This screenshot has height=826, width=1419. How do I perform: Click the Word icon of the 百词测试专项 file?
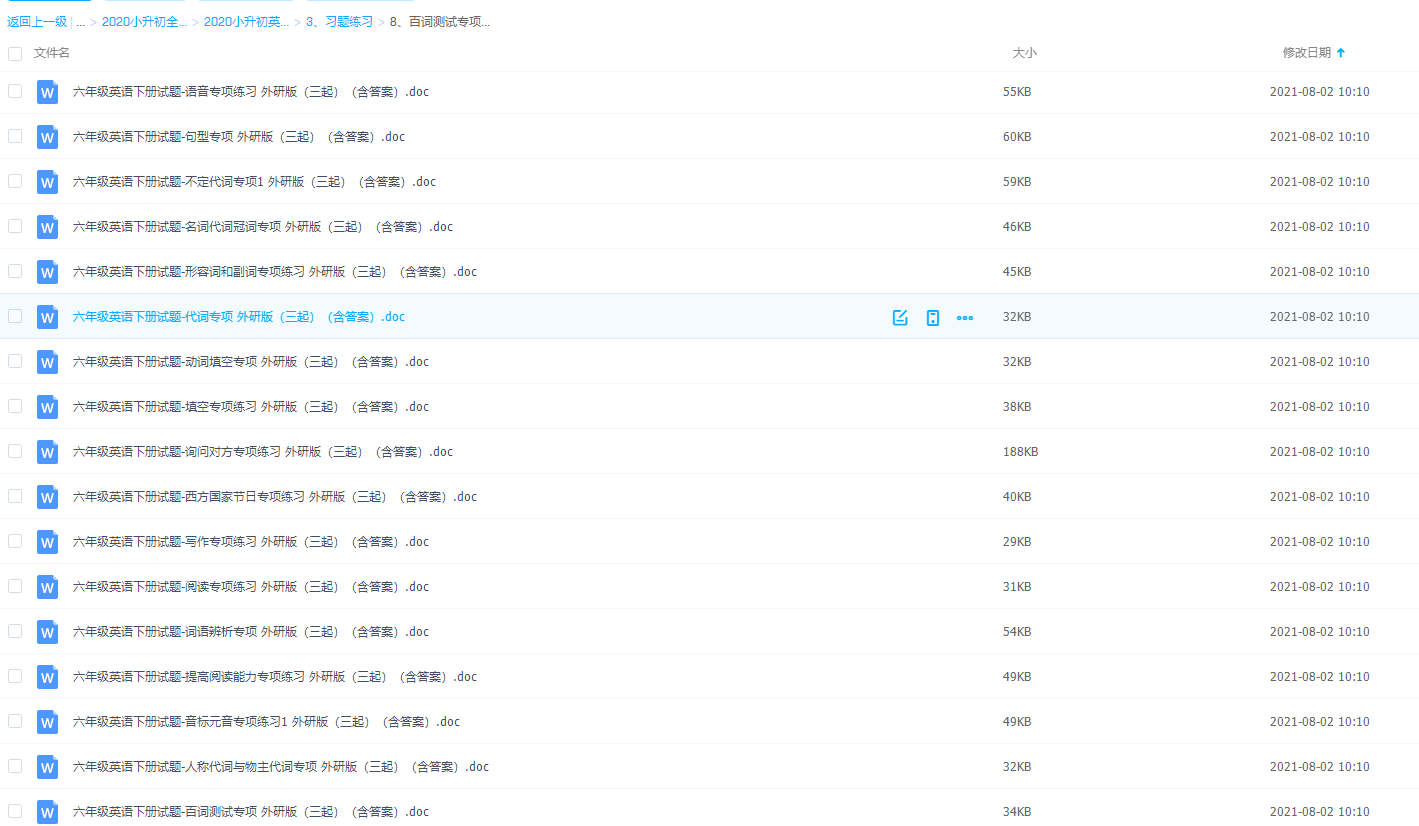pyautogui.click(x=47, y=812)
